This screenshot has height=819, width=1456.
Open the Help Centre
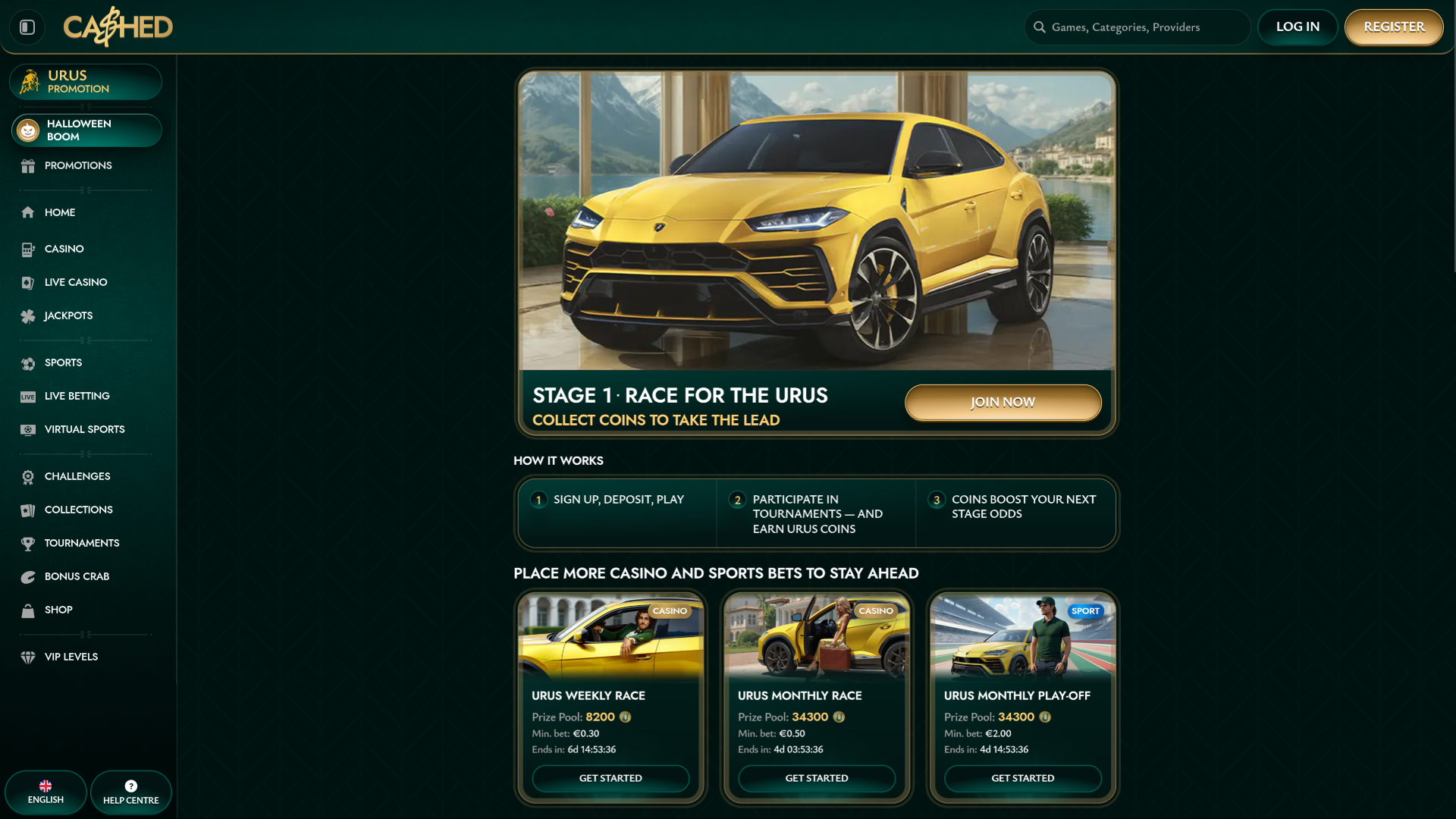[x=130, y=792]
